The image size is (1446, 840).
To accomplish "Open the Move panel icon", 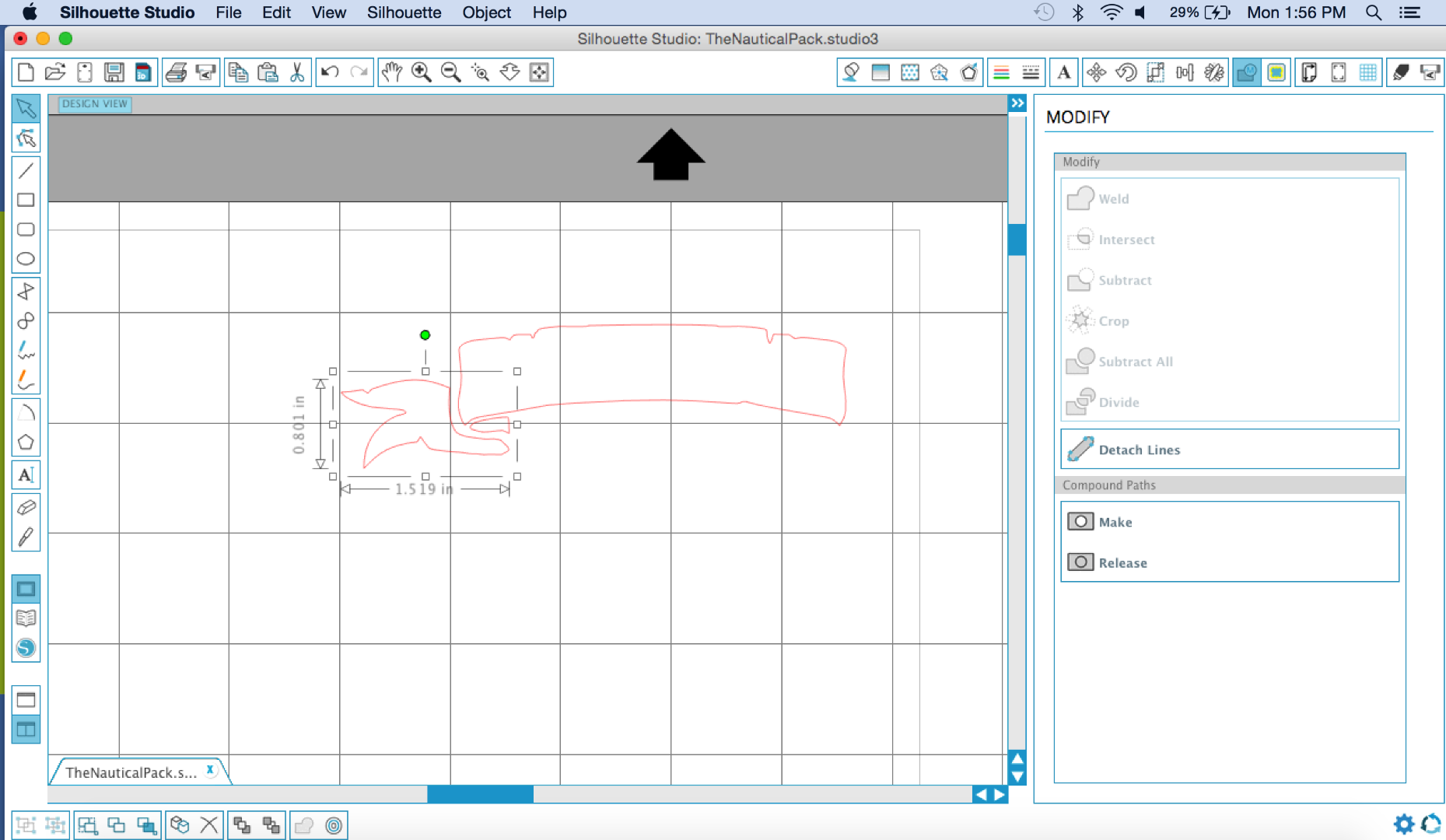I will click(x=1097, y=72).
